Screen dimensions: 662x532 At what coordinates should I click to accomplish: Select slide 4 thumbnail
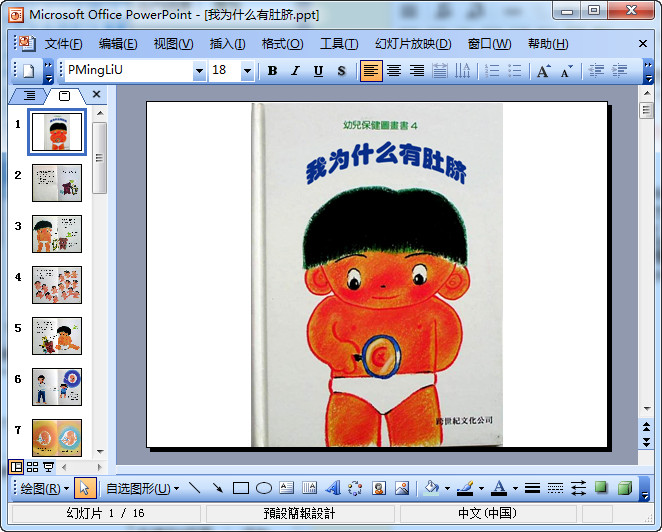pyautogui.click(x=57, y=285)
